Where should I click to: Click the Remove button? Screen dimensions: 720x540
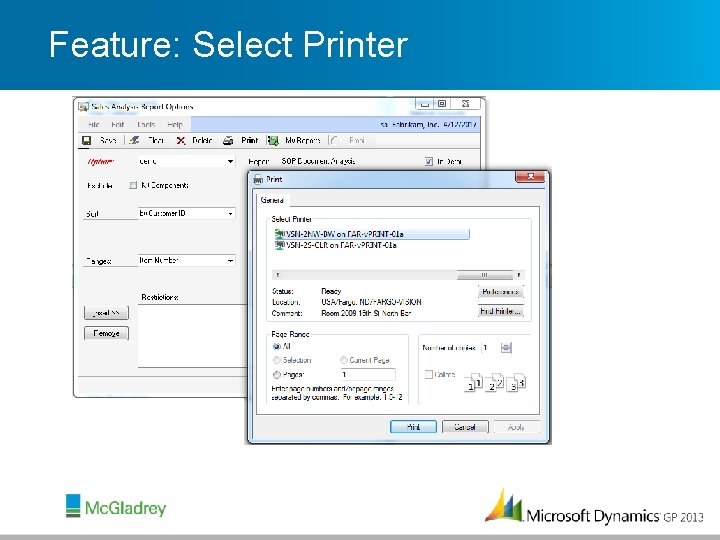tap(107, 333)
